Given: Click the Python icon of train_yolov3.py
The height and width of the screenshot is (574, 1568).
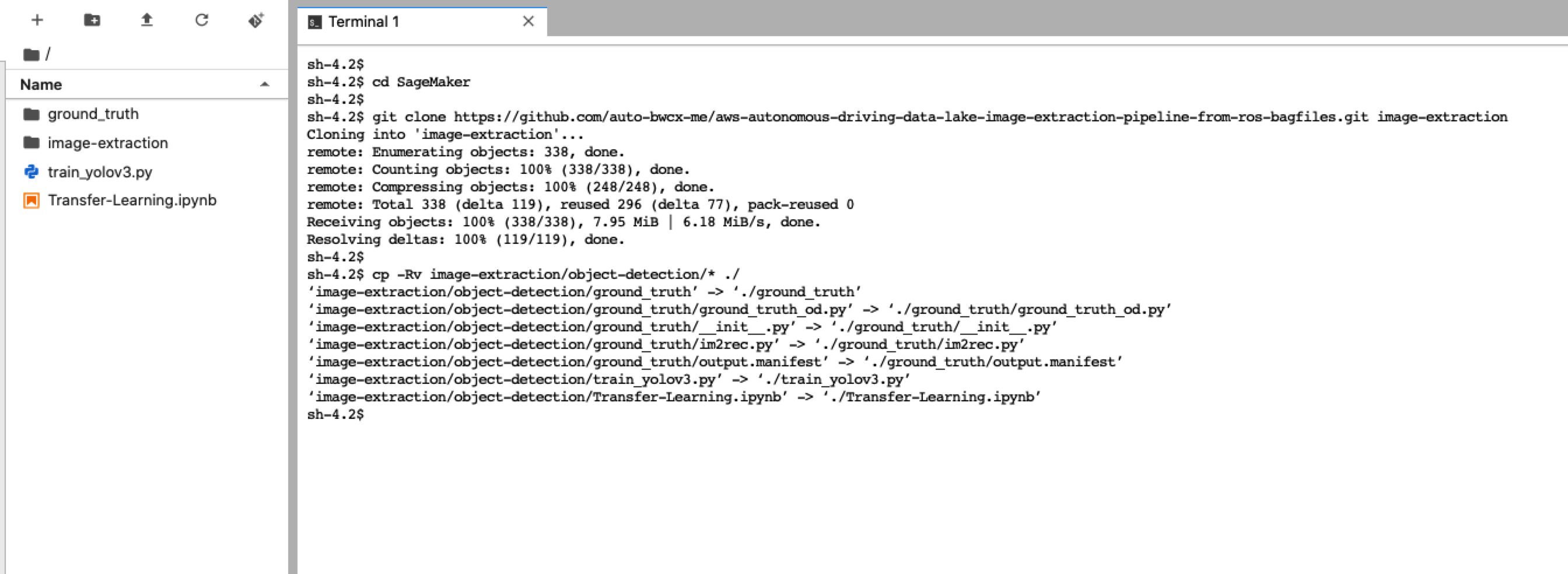Looking at the screenshot, I should pyautogui.click(x=32, y=171).
